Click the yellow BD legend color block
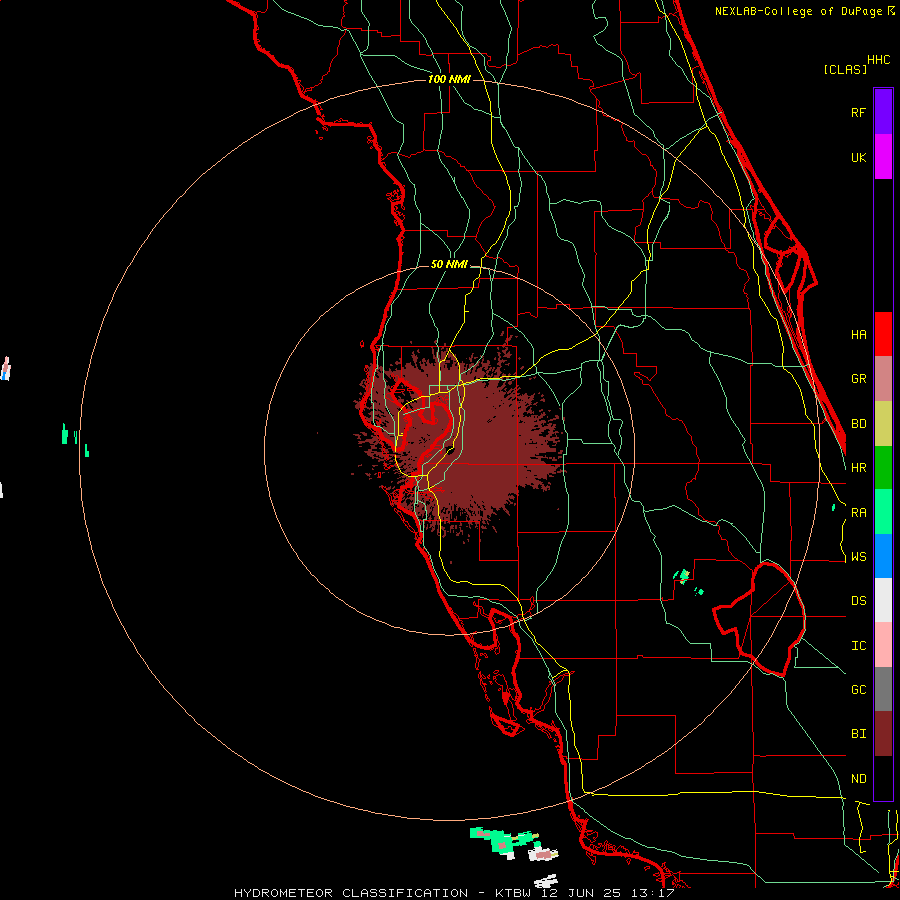Screen dimensions: 900x900 [x=883, y=423]
